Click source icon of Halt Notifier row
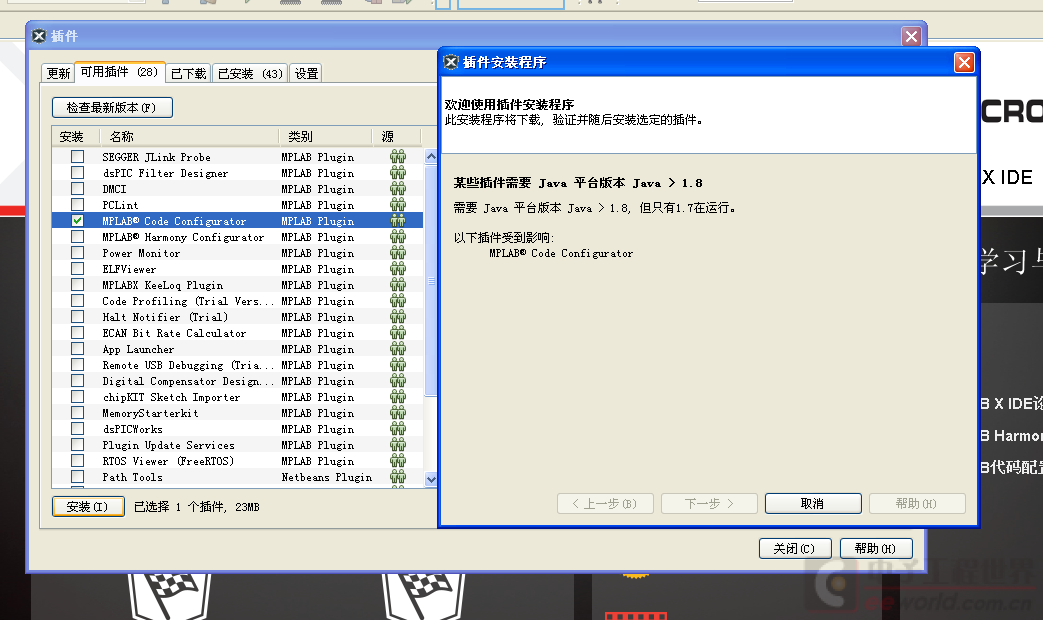 [x=398, y=317]
